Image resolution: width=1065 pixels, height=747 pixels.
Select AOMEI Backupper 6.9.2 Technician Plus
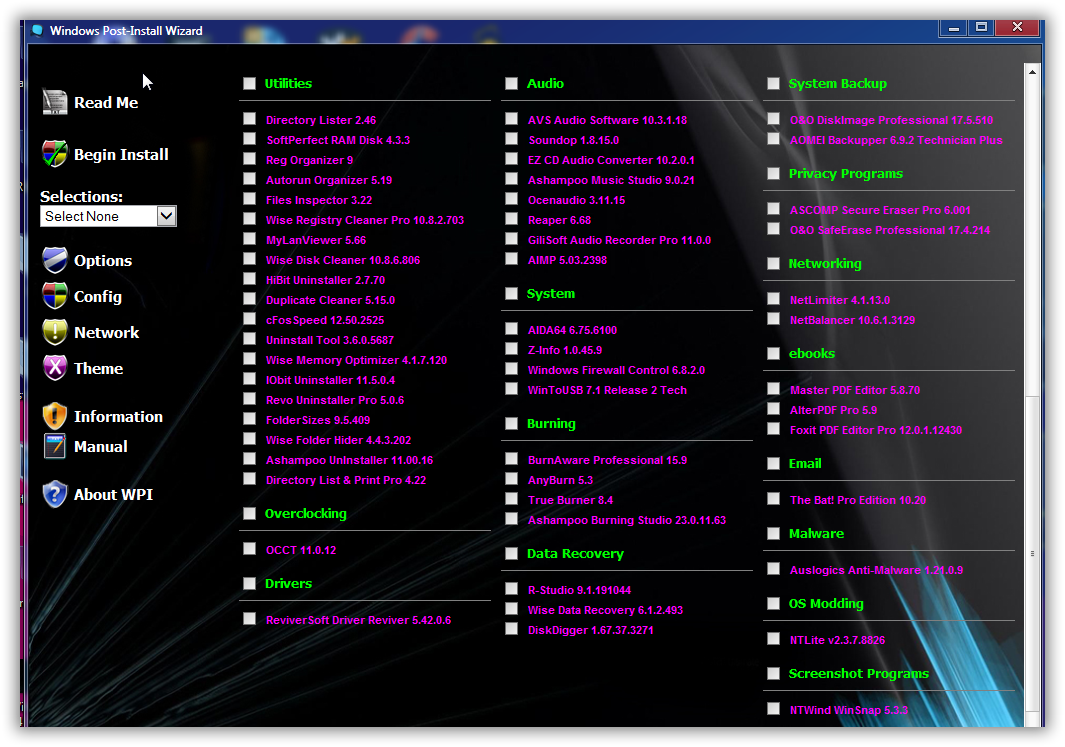(x=897, y=140)
